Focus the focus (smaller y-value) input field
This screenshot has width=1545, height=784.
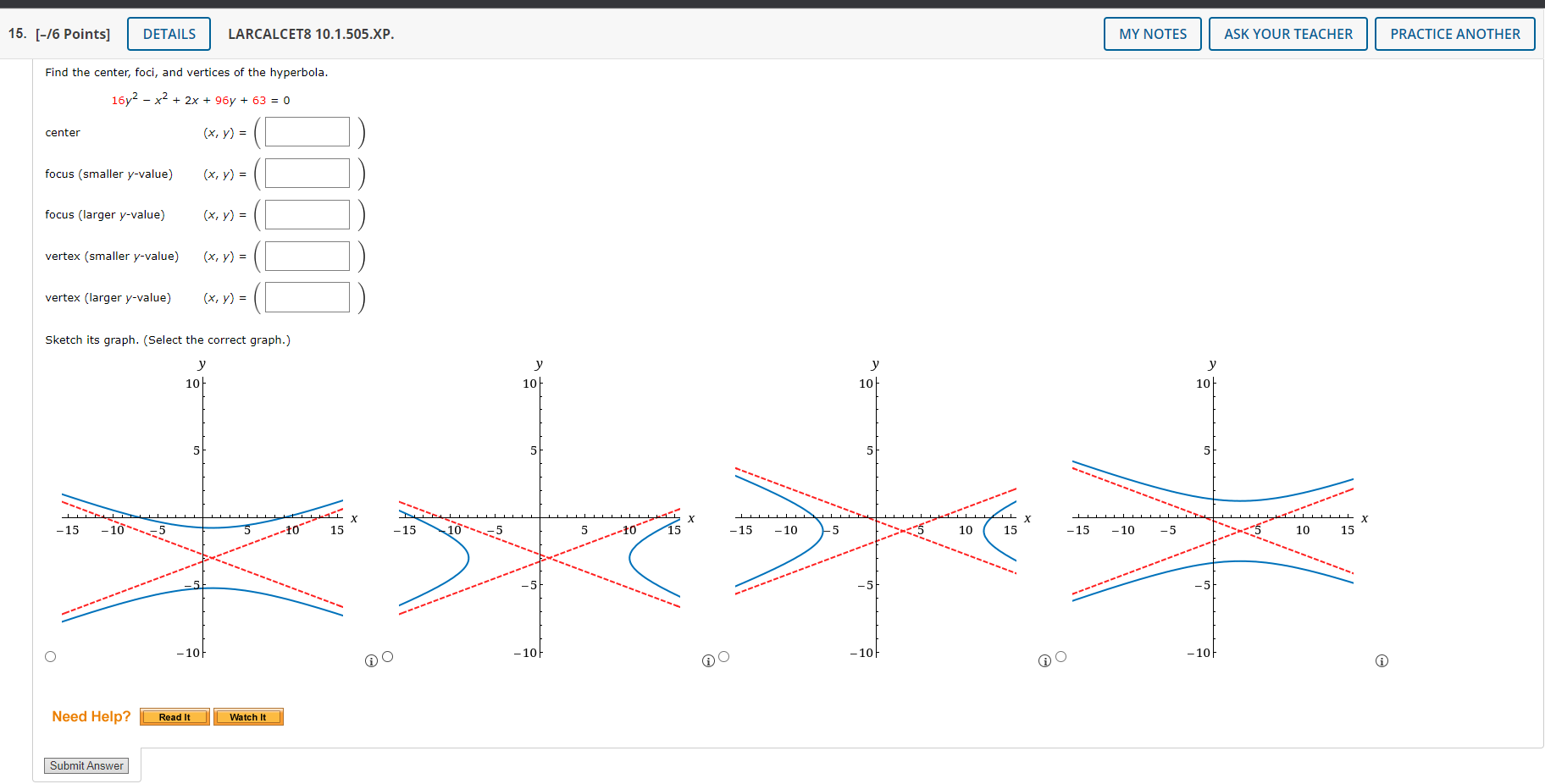pyautogui.click(x=307, y=174)
